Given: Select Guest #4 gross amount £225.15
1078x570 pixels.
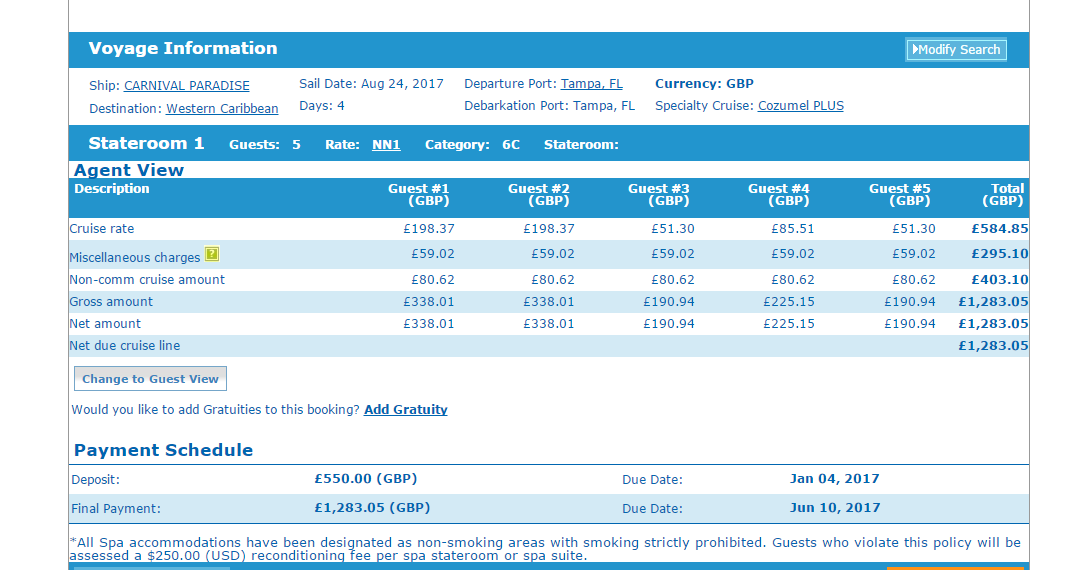Looking at the screenshot, I should [789, 302].
